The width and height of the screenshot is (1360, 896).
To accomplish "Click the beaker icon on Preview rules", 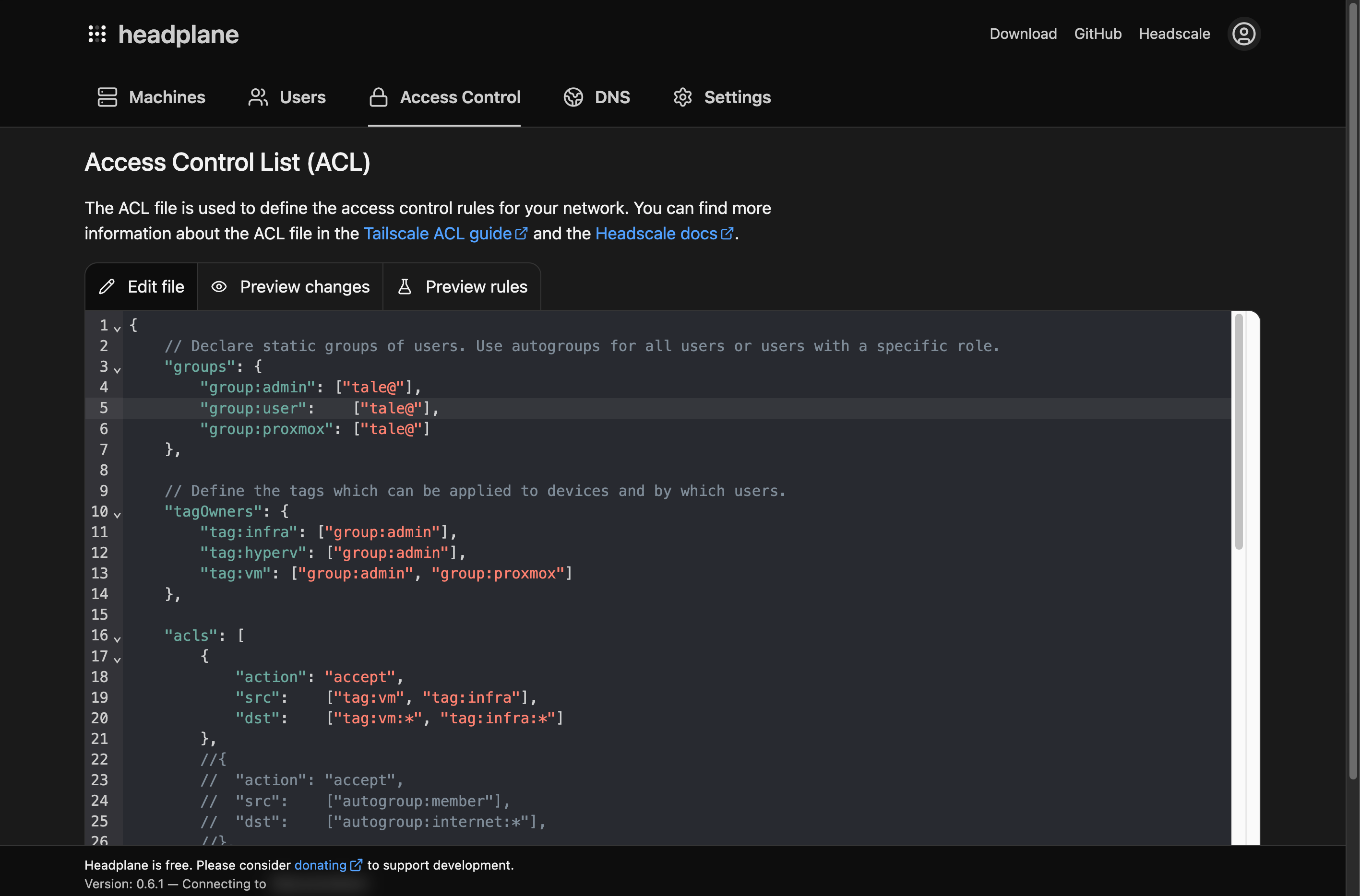I will tap(405, 286).
